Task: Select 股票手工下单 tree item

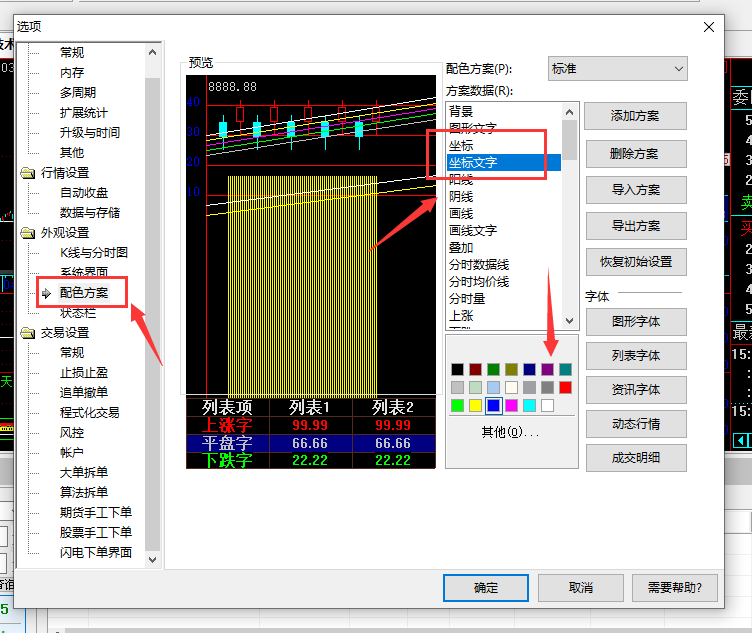Action: click(x=96, y=532)
